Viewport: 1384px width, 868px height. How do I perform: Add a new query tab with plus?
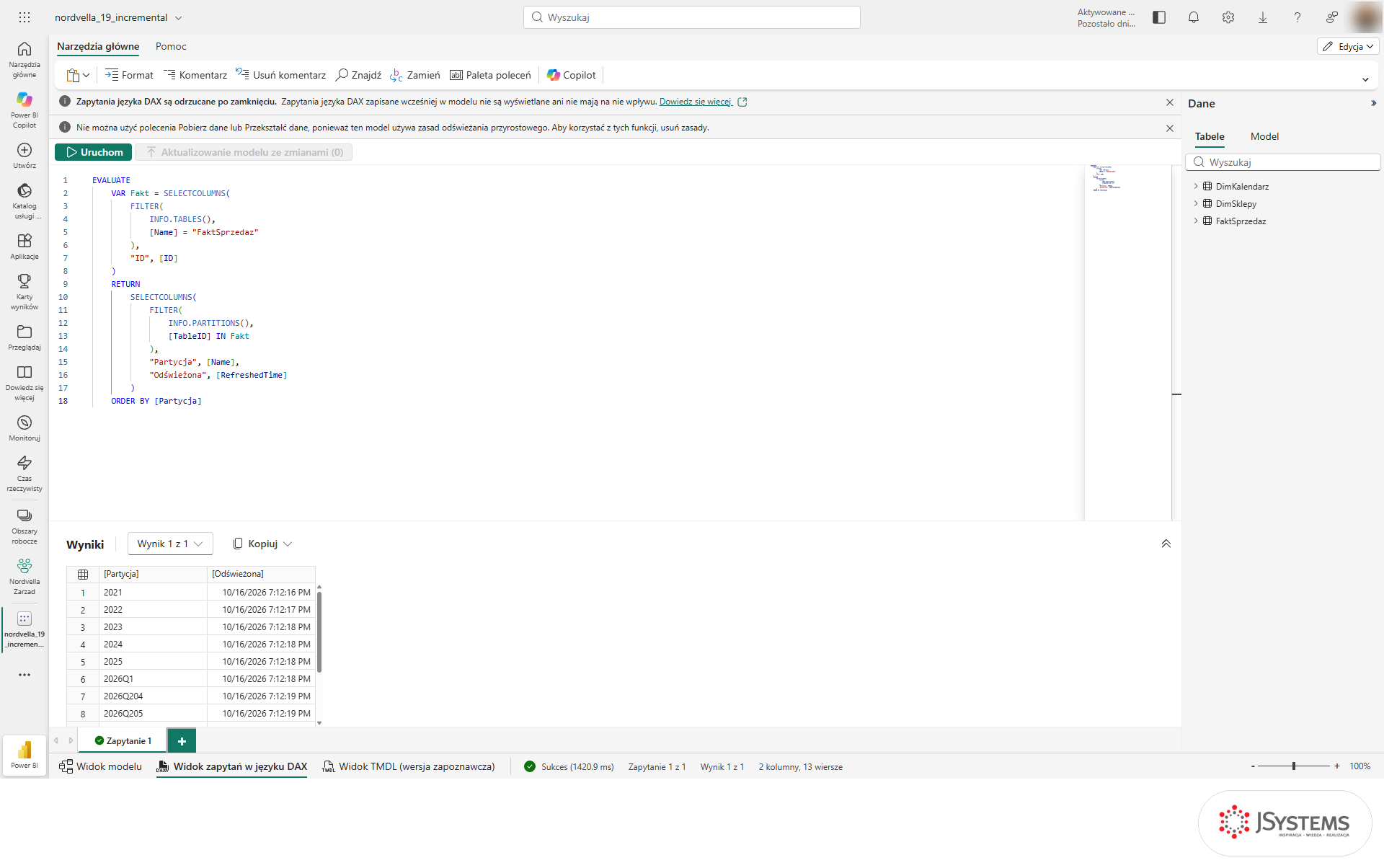point(182,740)
